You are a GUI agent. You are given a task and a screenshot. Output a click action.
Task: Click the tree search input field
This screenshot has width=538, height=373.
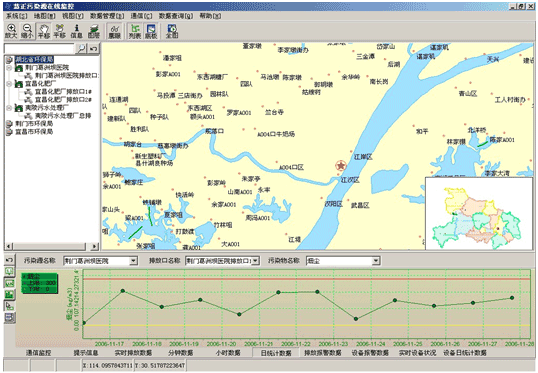(39, 48)
